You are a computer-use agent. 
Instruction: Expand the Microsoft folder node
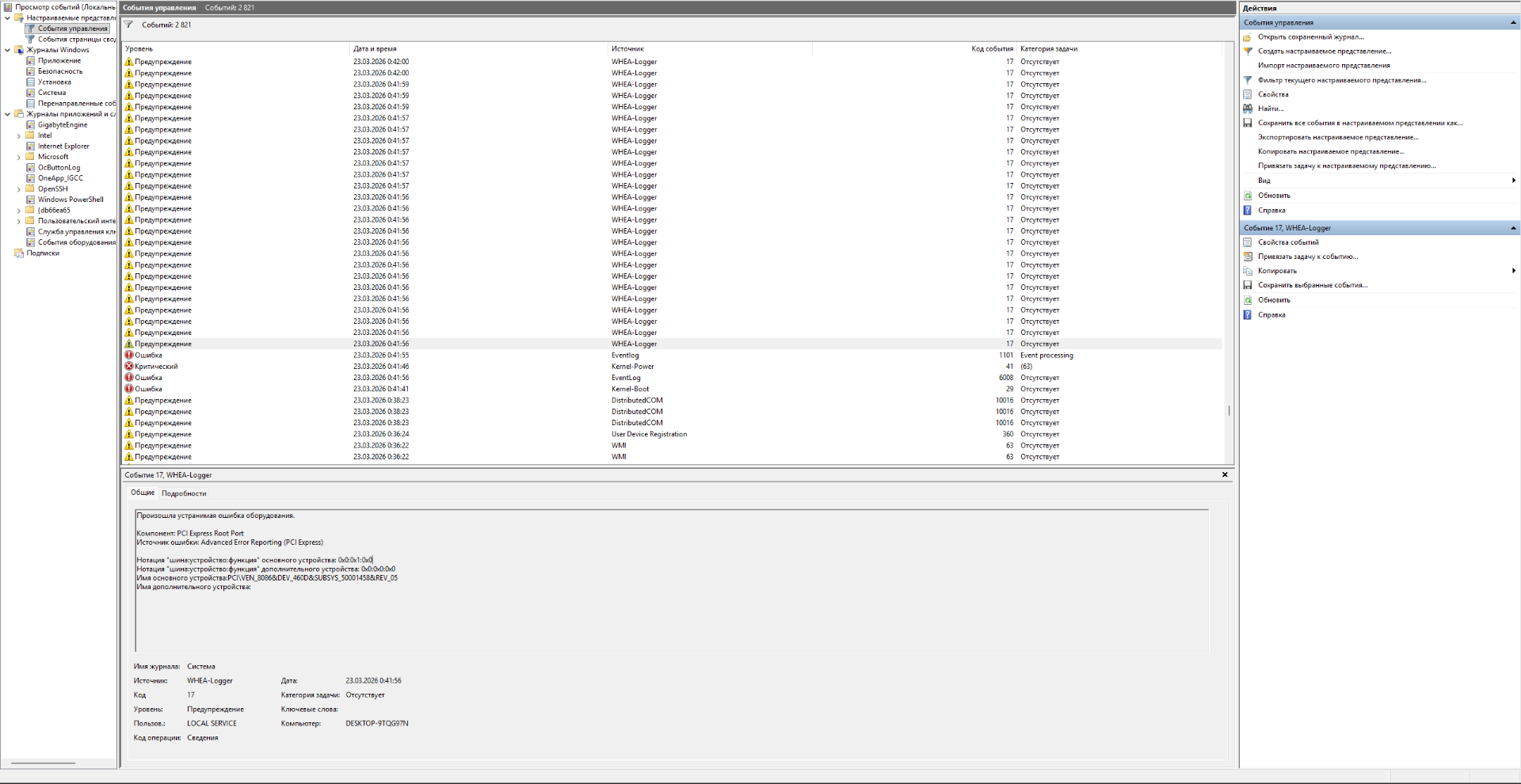point(19,157)
